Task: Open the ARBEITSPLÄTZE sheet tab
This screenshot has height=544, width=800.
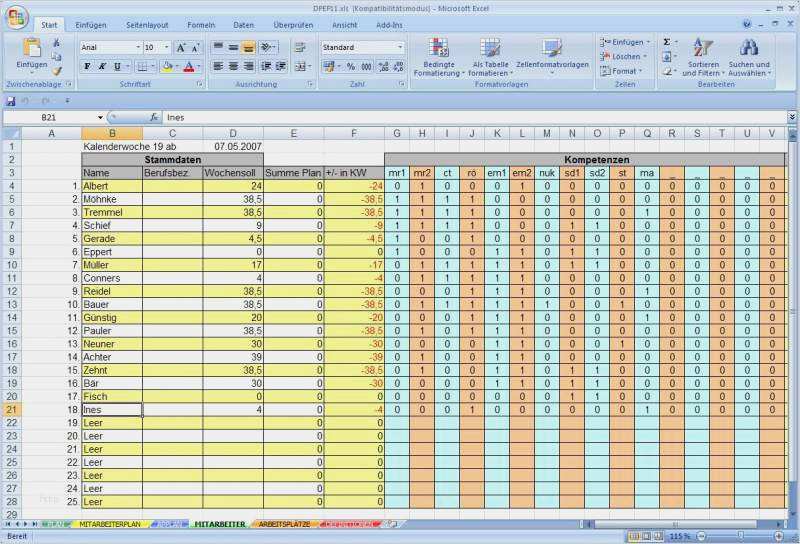Action: (x=284, y=523)
